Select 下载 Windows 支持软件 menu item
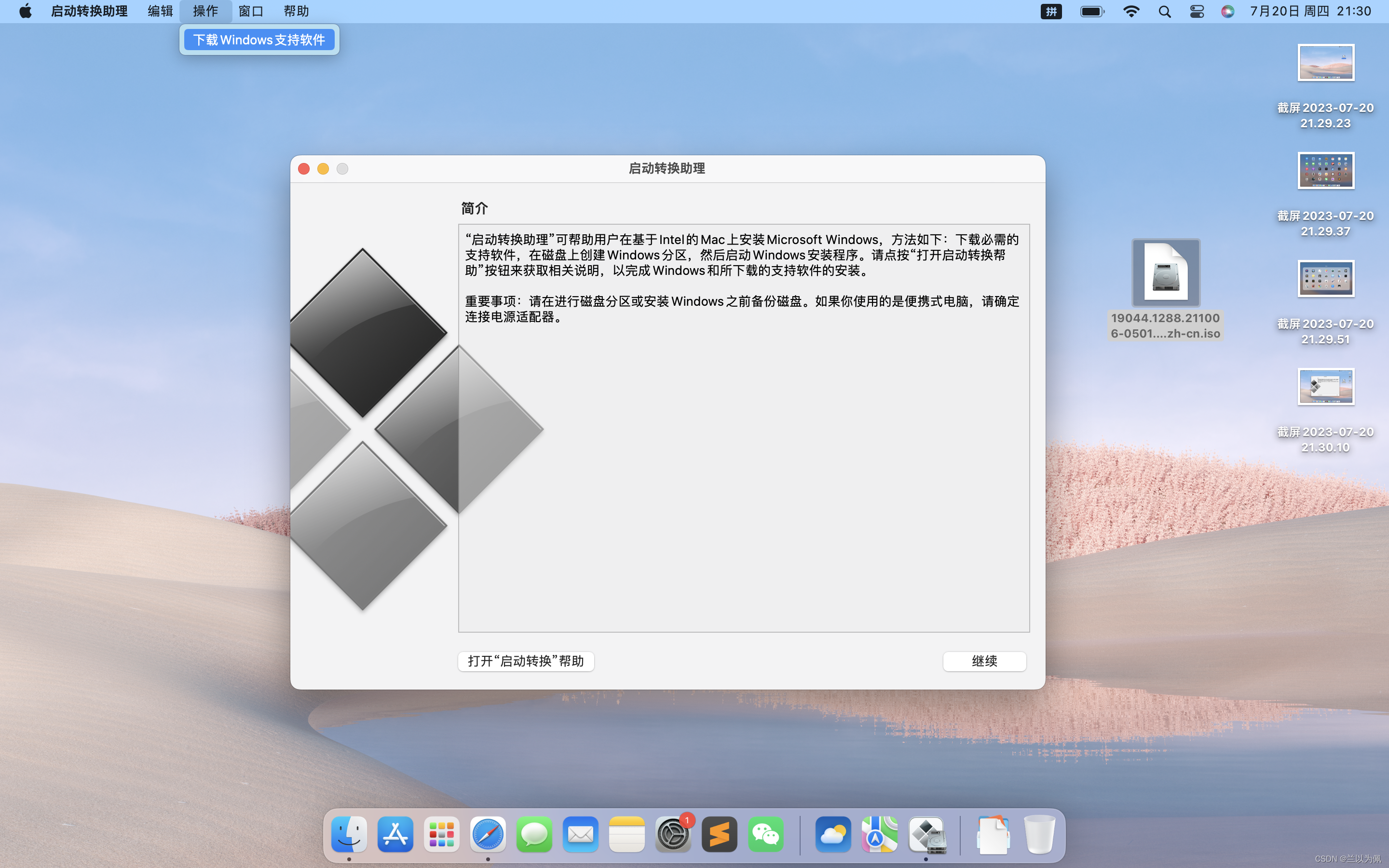Image resolution: width=1389 pixels, height=868 pixels. coord(259,40)
